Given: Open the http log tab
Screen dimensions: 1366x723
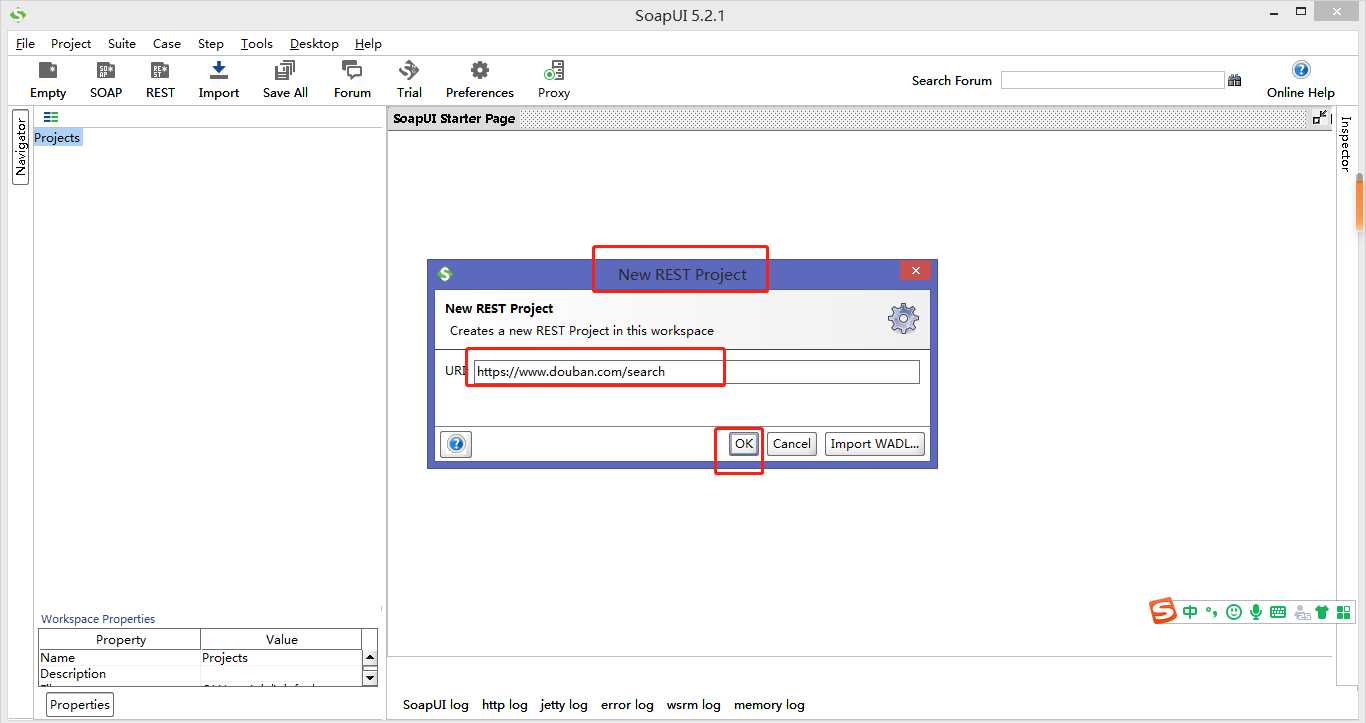Looking at the screenshot, I should pos(505,705).
